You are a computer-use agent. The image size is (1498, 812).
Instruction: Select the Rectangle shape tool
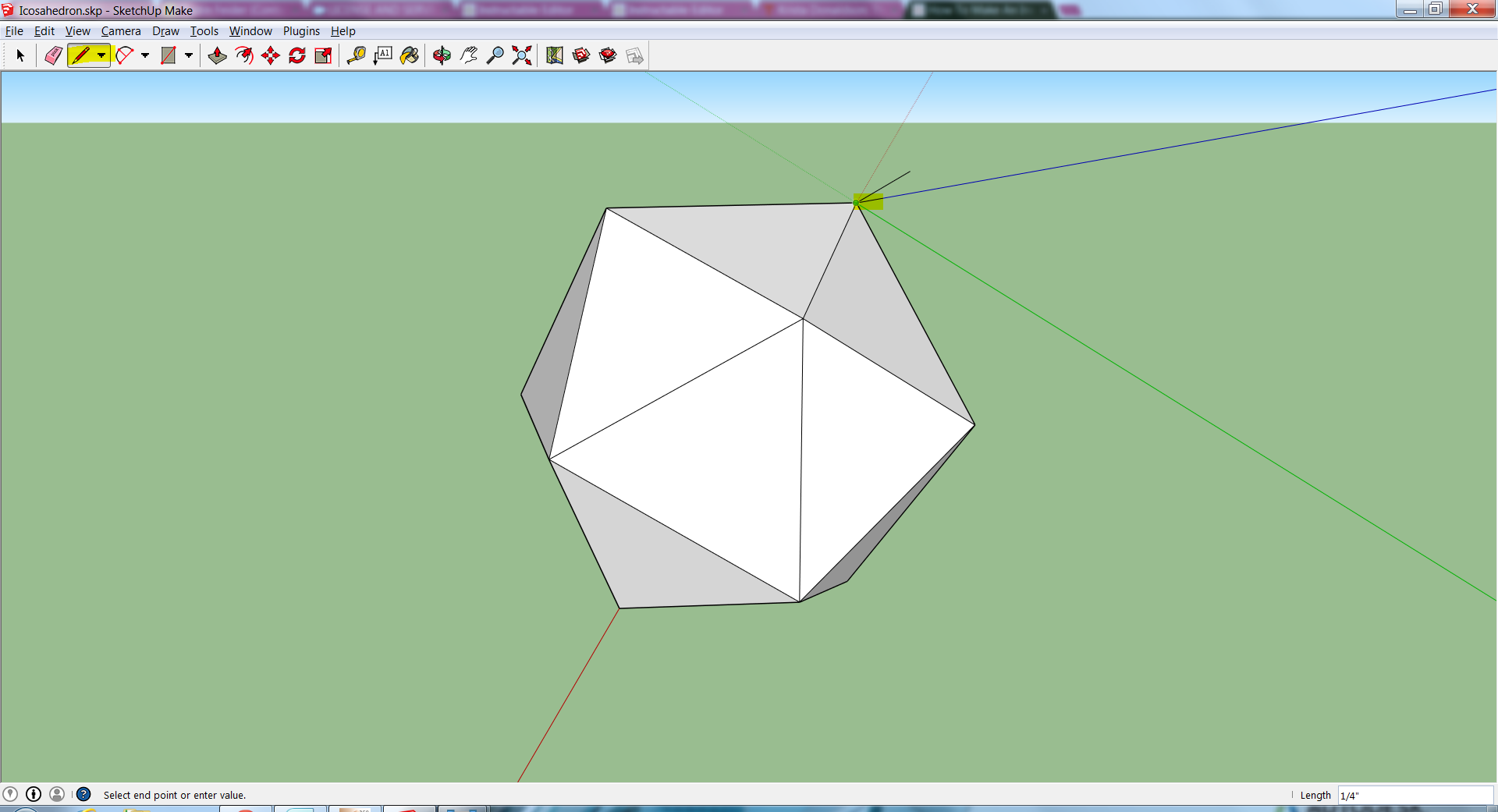pos(168,55)
